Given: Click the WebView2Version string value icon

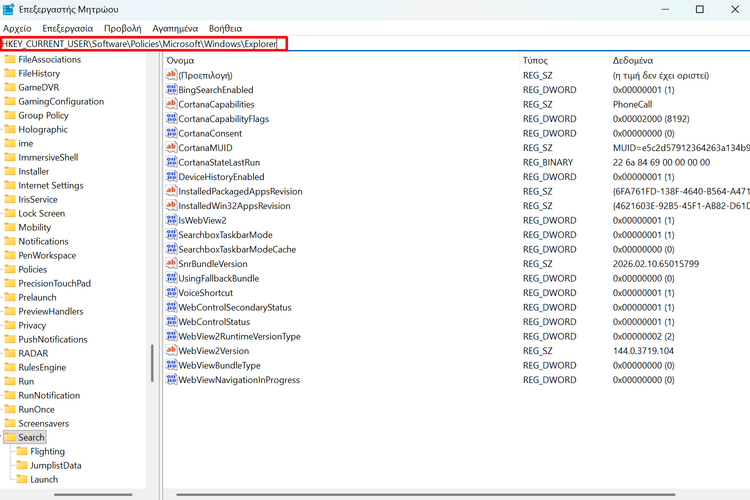Looking at the screenshot, I should (x=171, y=351).
